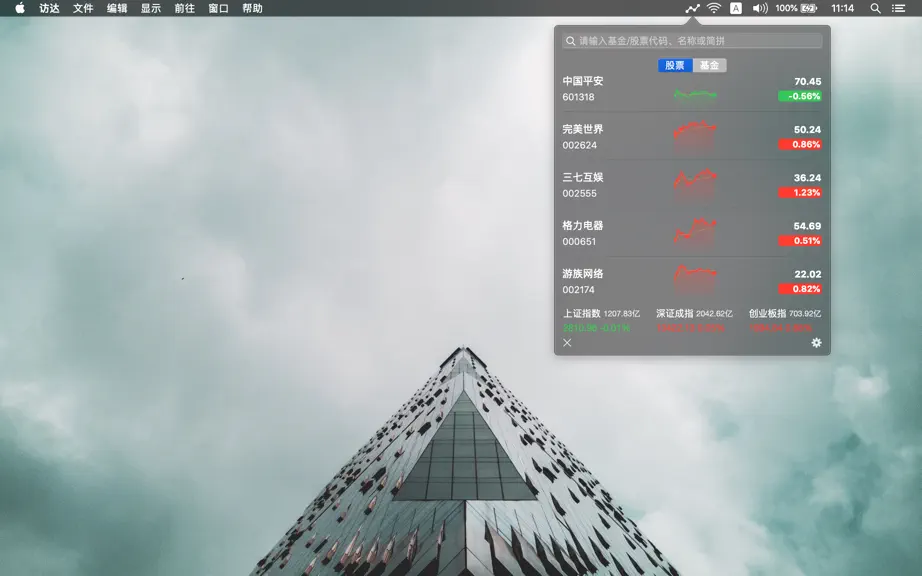This screenshot has width=922, height=576.
Task: Click the 1.23% change badge for 三七互娱
Action: click(x=800, y=192)
